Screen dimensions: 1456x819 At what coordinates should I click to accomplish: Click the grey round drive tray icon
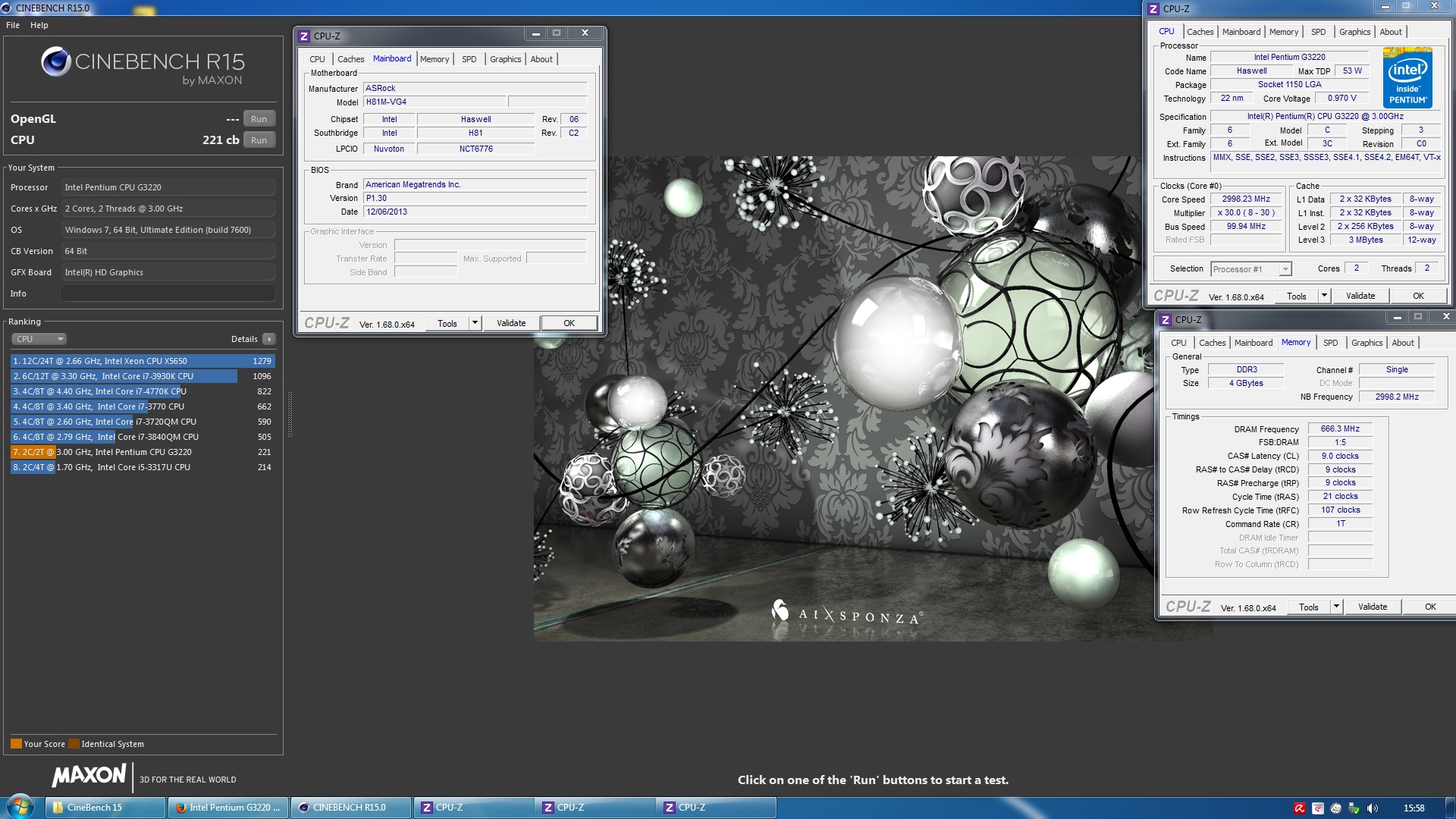[x=1336, y=808]
